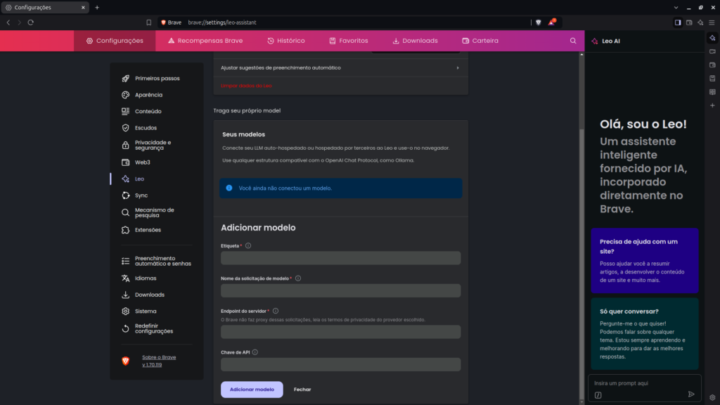Click the search icon in settings header
This screenshot has height=405, width=720.
(573, 41)
